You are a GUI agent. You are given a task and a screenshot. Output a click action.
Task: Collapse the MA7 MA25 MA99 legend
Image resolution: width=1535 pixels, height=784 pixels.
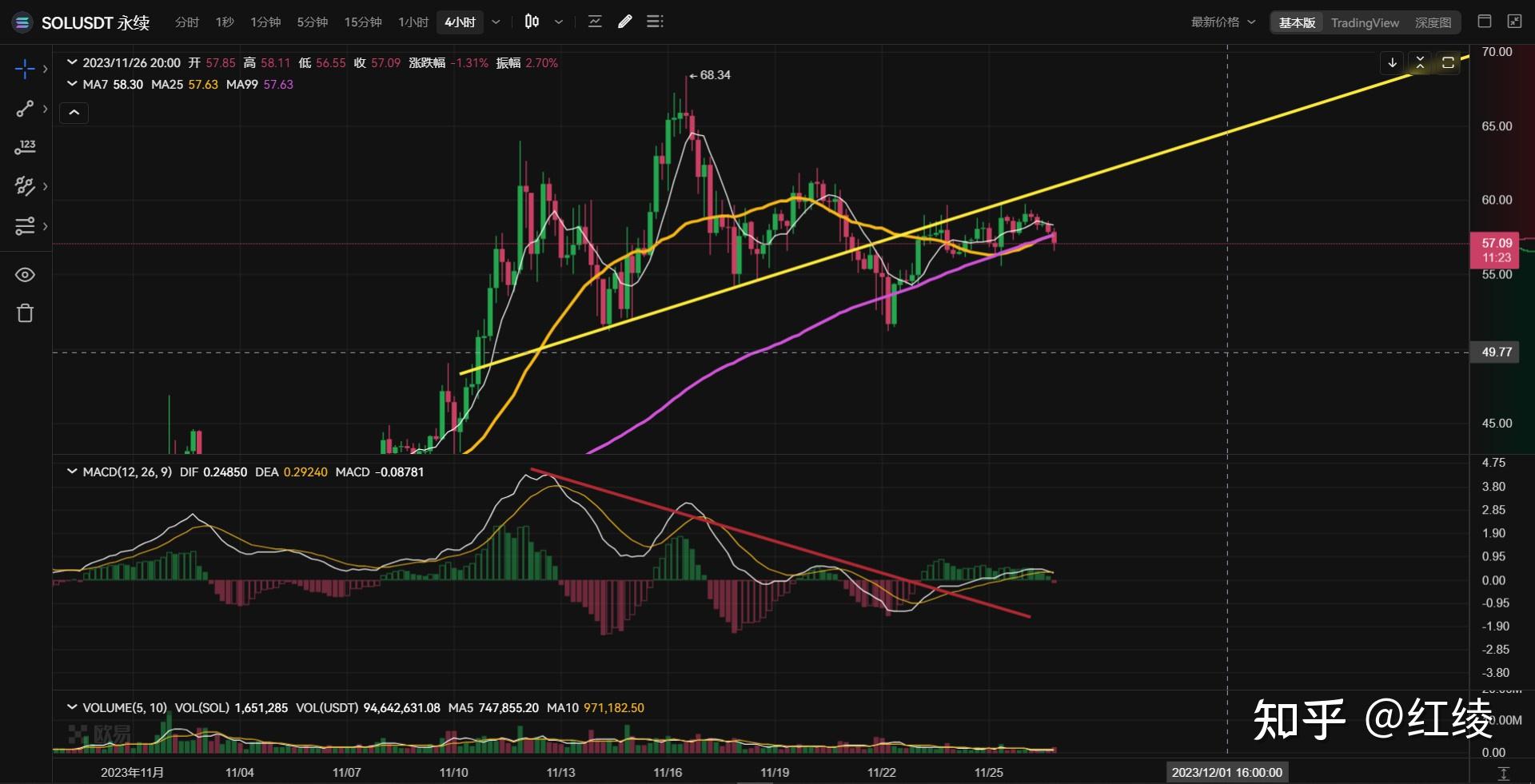72,84
